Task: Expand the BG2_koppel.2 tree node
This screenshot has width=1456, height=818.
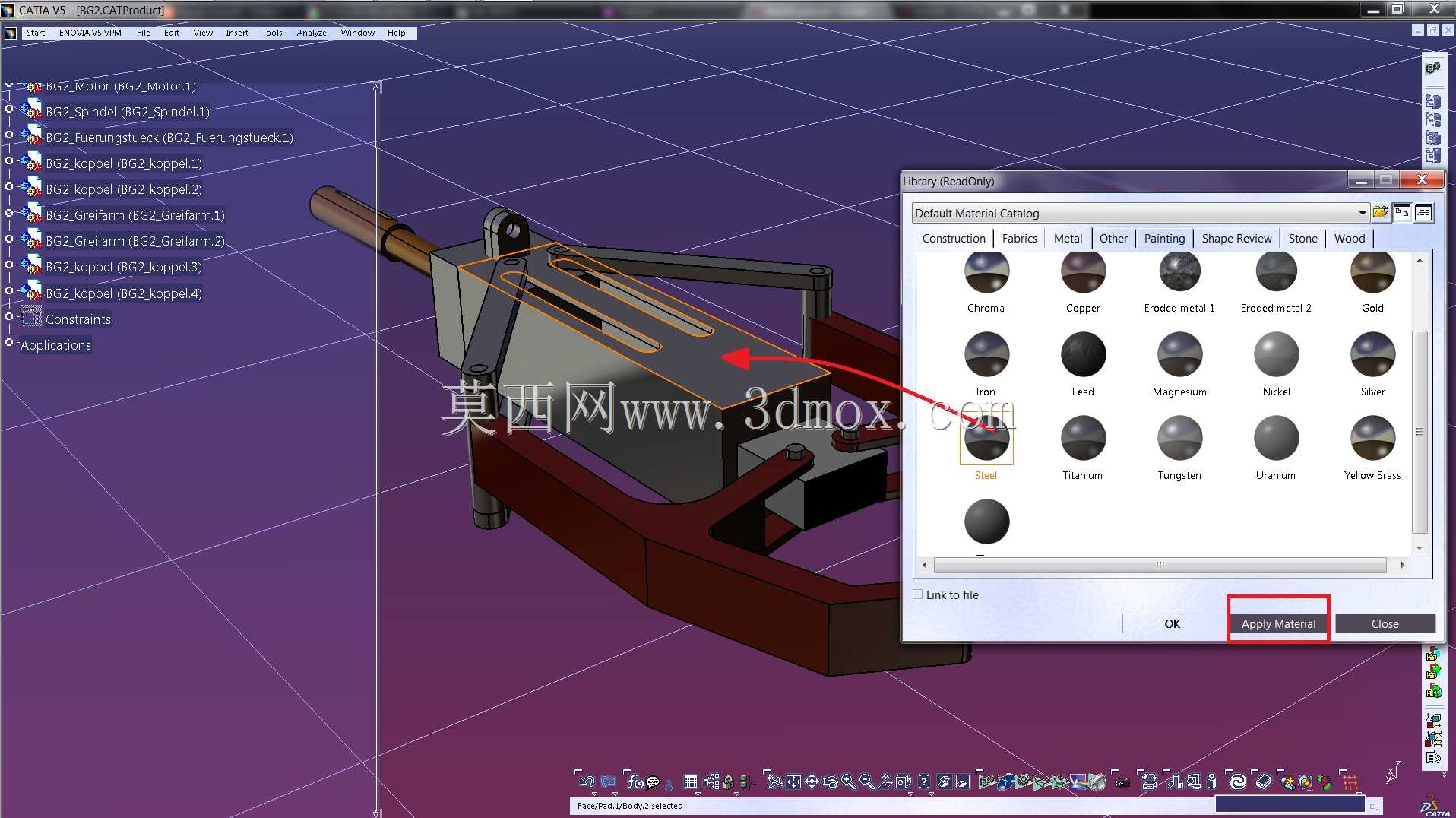Action: point(9,187)
